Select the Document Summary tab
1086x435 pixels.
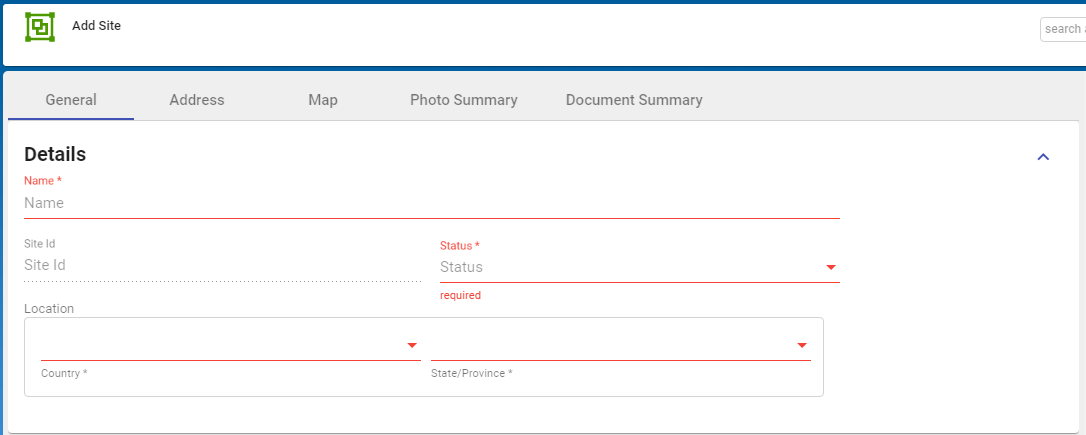[634, 100]
